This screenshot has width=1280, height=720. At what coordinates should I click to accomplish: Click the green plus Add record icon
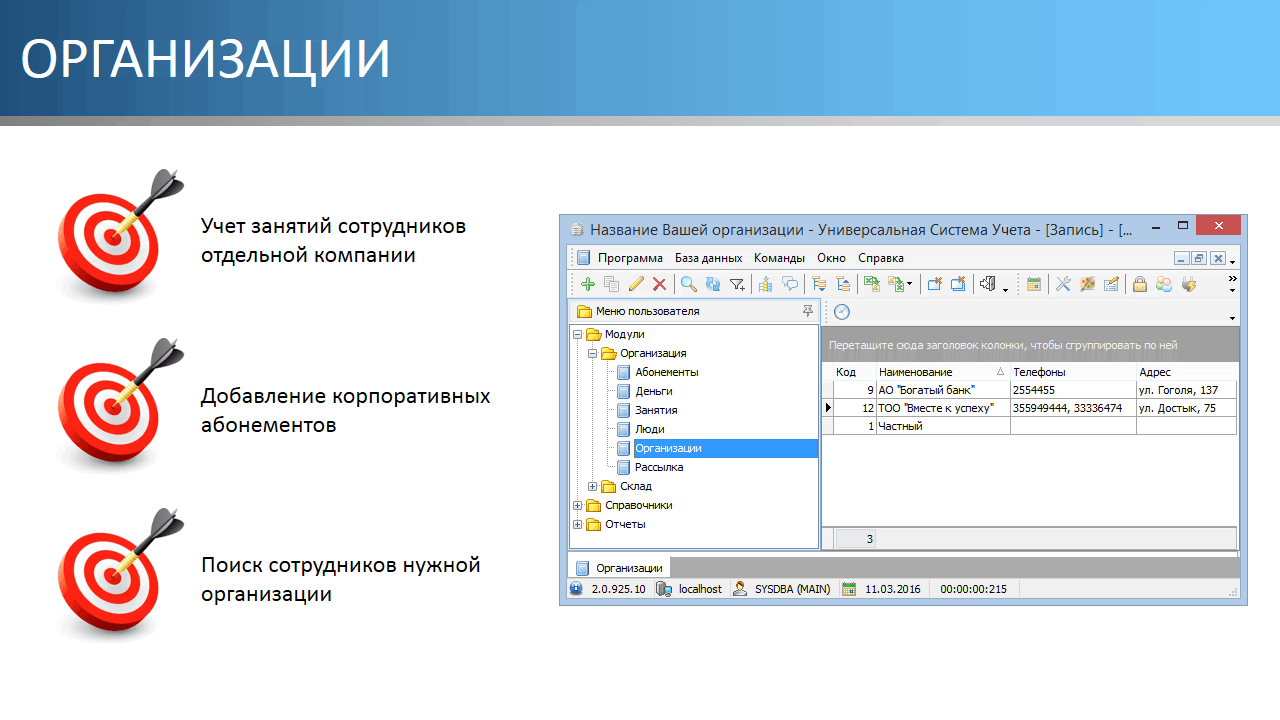tap(588, 284)
